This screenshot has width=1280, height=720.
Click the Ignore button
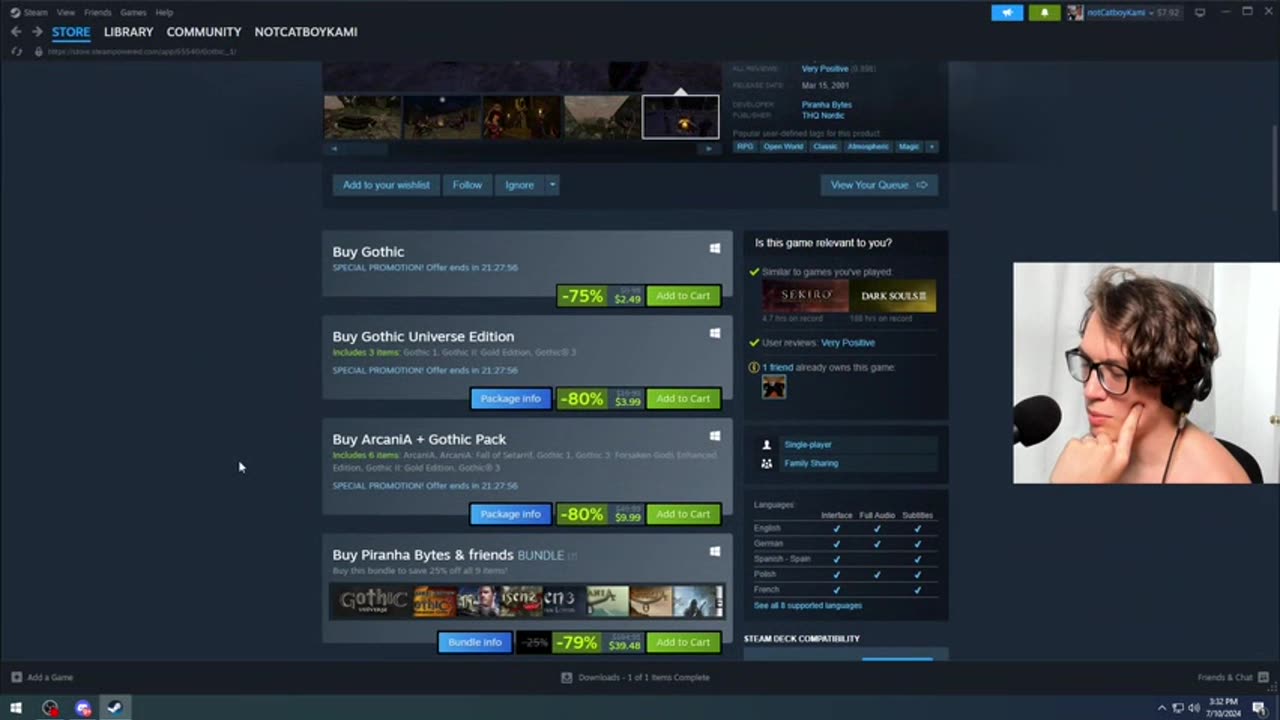(x=519, y=185)
